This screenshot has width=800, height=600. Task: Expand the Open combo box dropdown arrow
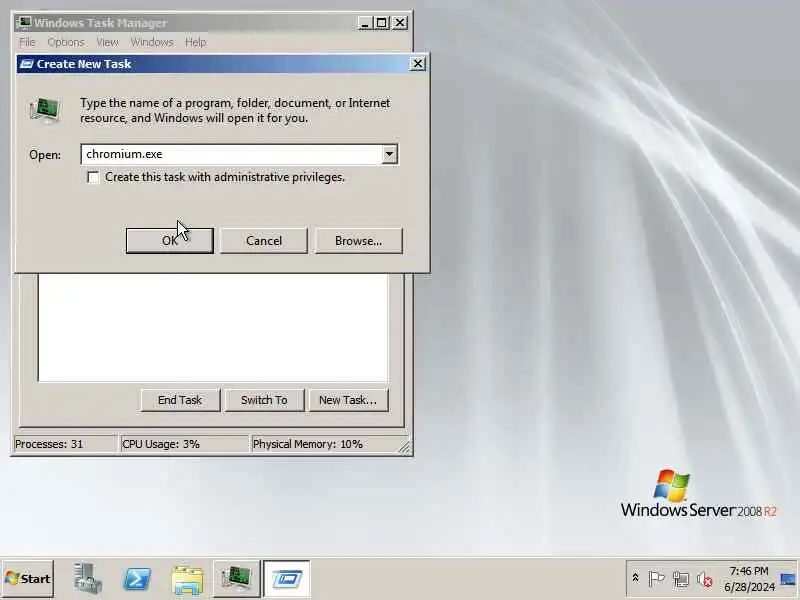coord(389,154)
